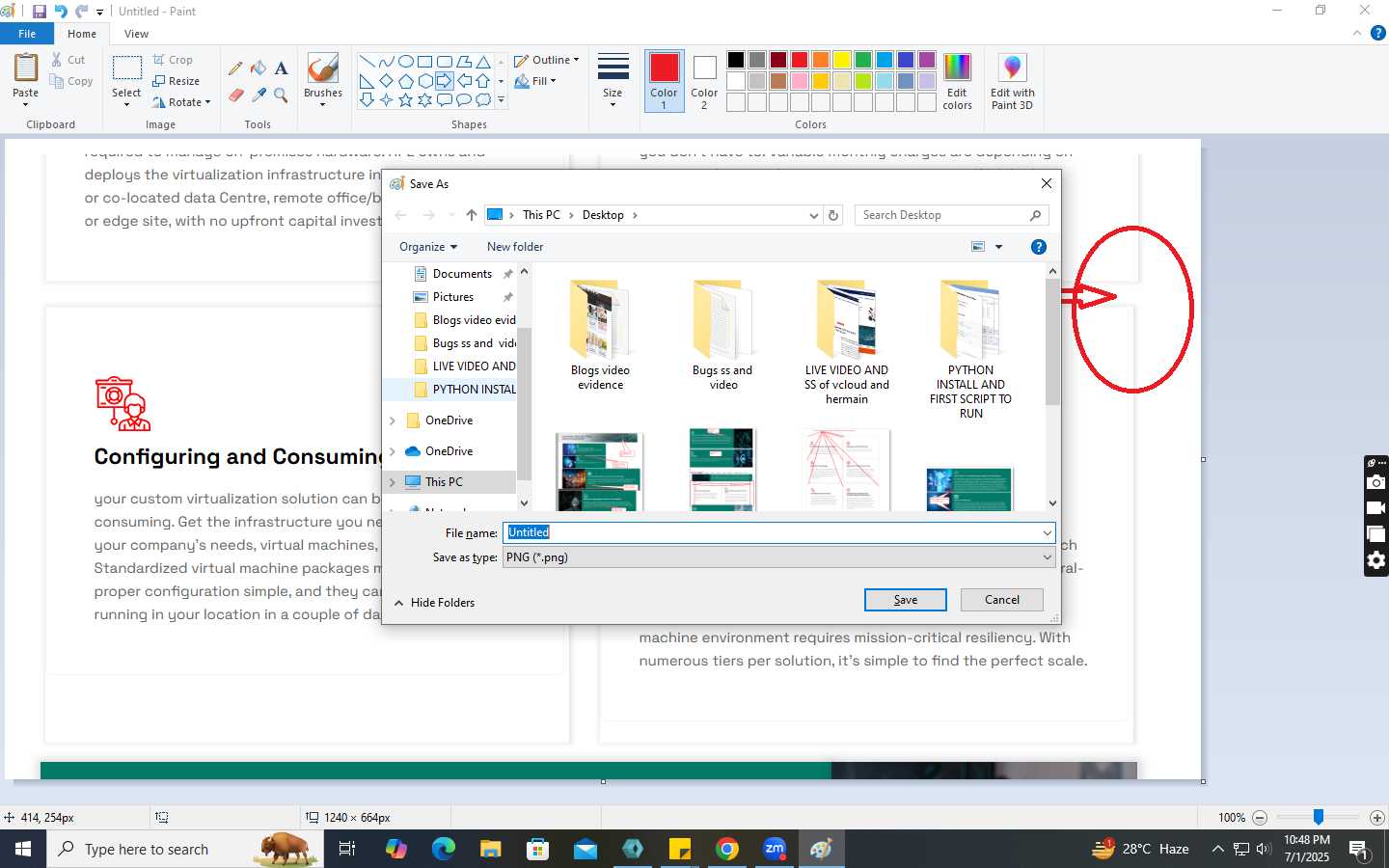Select the Color picker eyedropper tool
1389x868 pixels.
click(x=259, y=95)
